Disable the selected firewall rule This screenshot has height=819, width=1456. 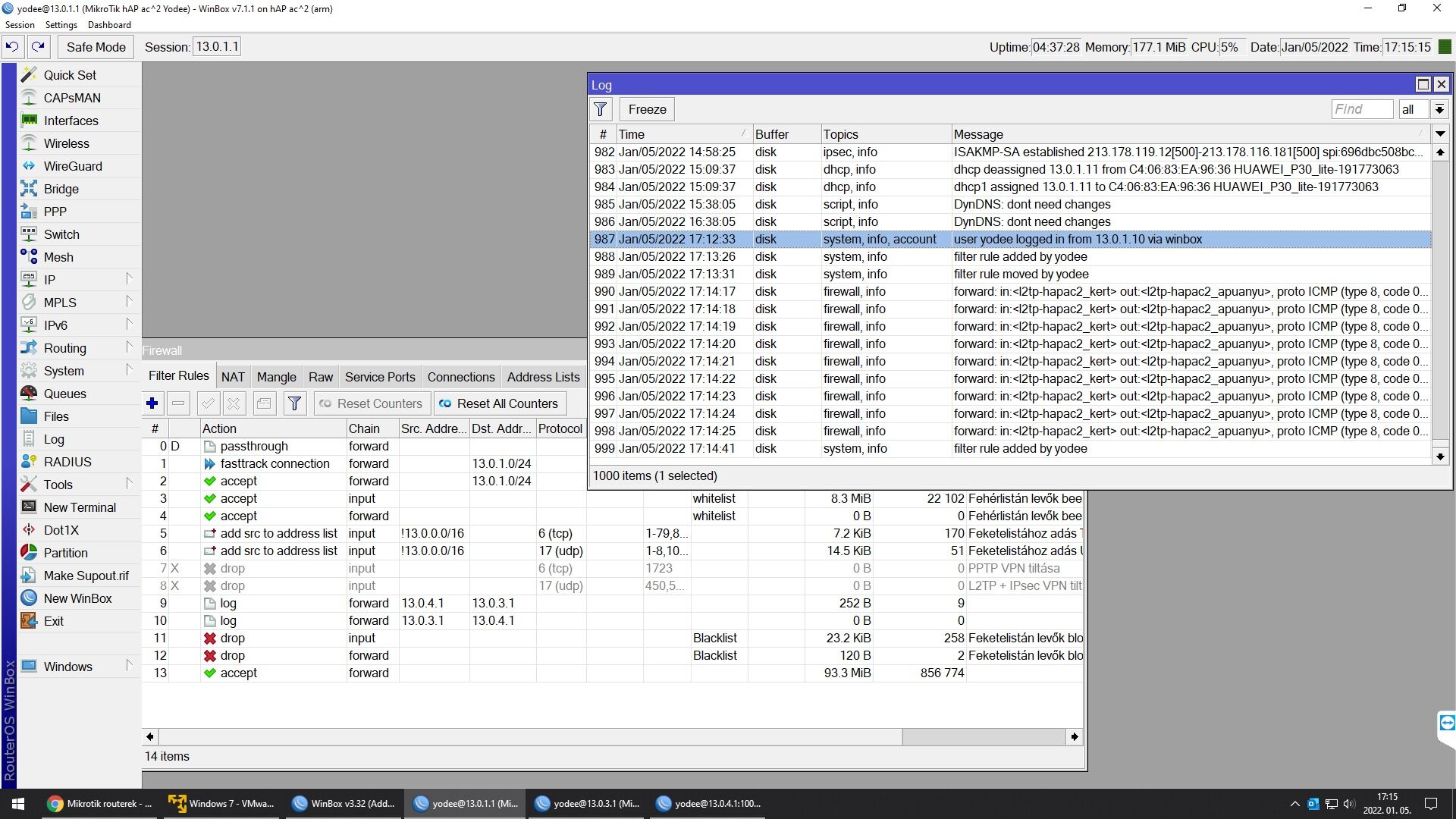pos(234,403)
